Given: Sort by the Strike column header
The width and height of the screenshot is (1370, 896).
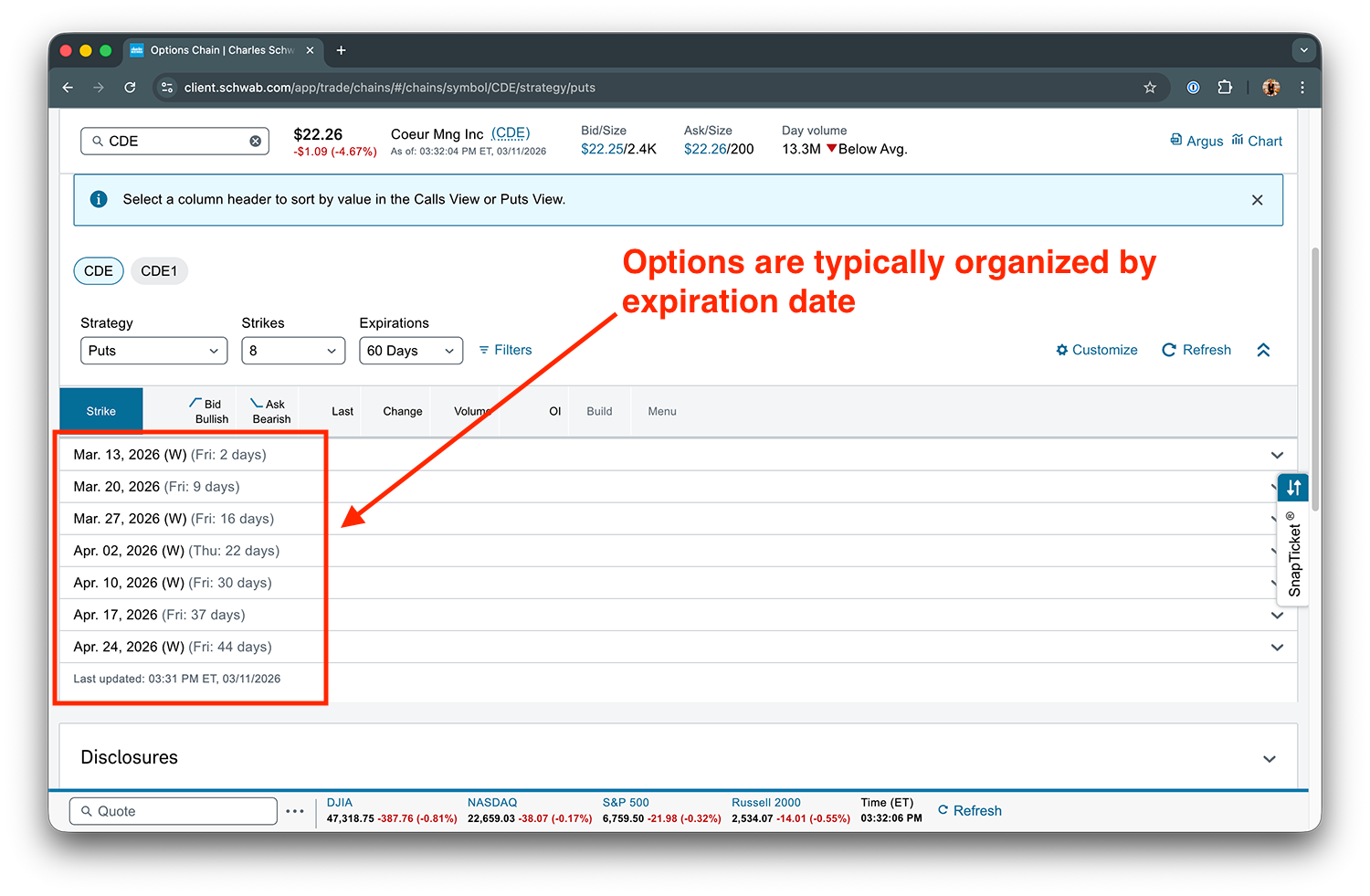Looking at the screenshot, I should tap(101, 411).
